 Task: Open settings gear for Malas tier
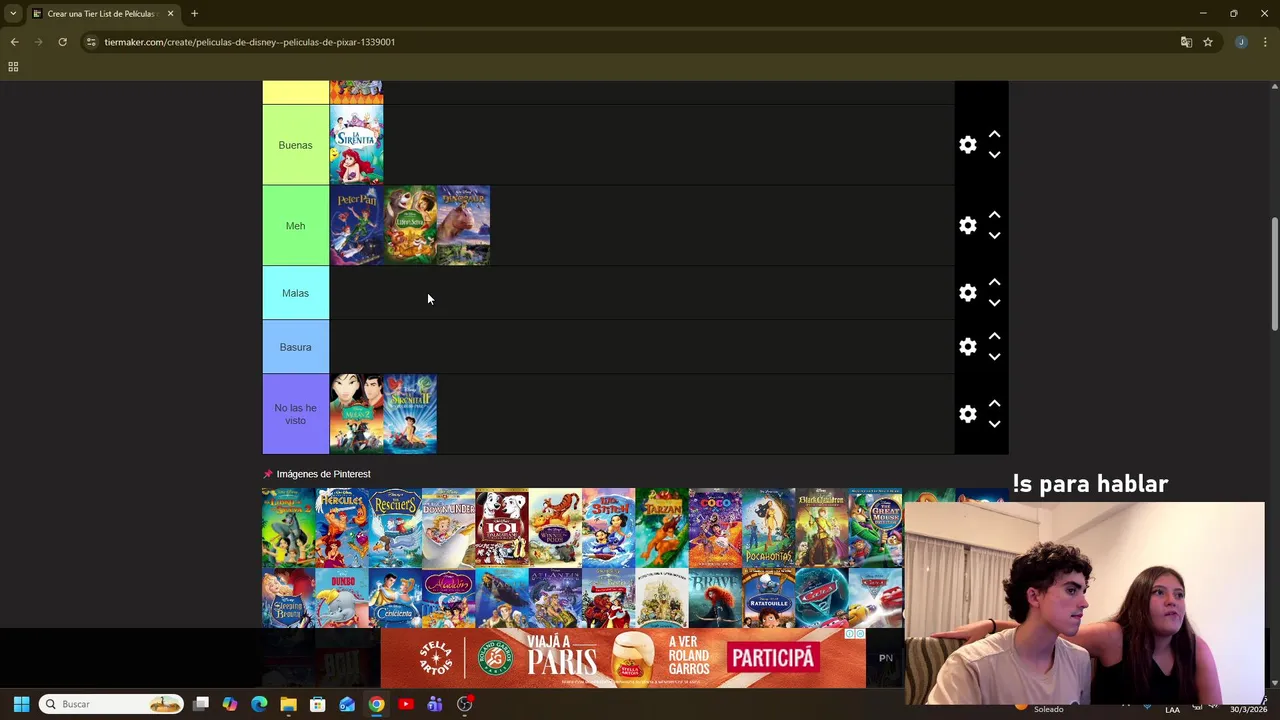(x=967, y=293)
